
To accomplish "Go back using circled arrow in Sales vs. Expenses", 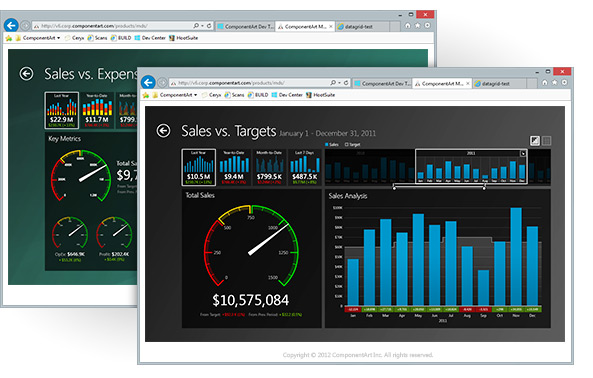I will [x=26, y=74].
